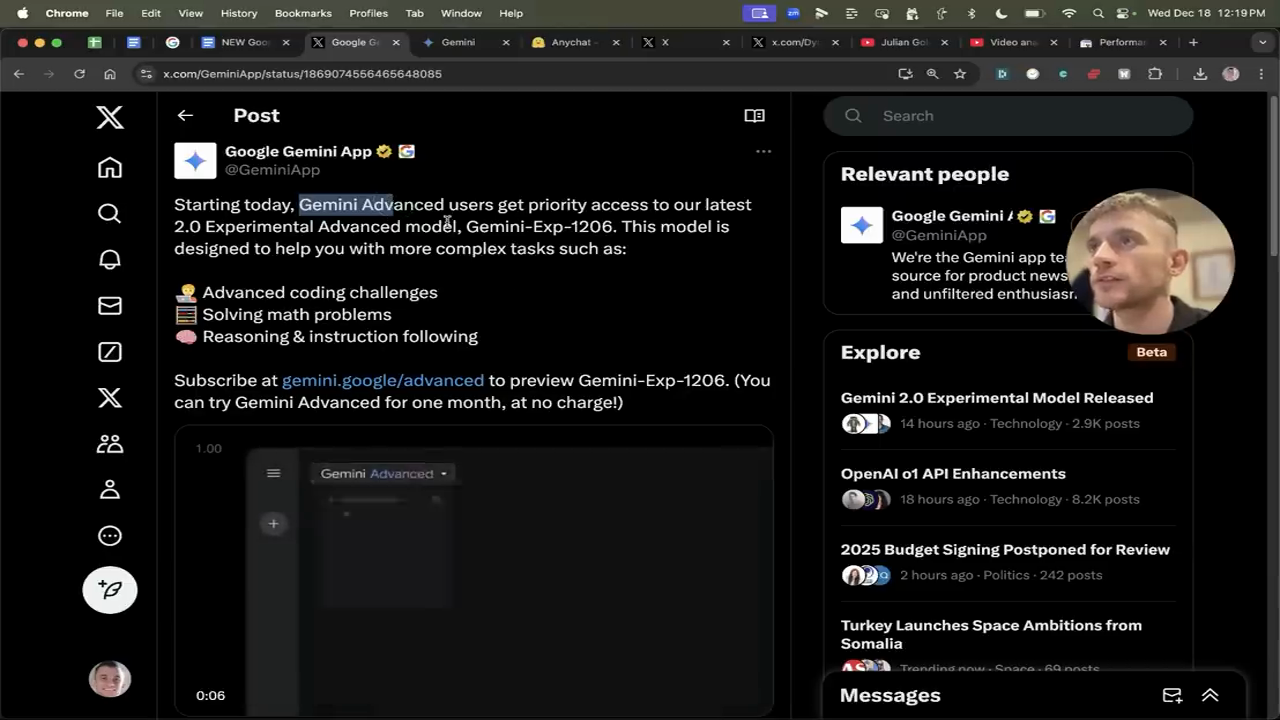Go to Home in X sidebar
Image resolution: width=1280 pixels, height=720 pixels.
[110, 167]
